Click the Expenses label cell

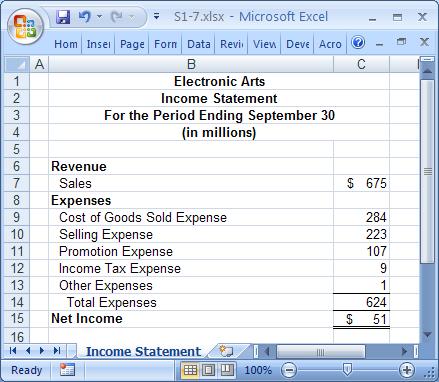pyautogui.click(x=191, y=200)
